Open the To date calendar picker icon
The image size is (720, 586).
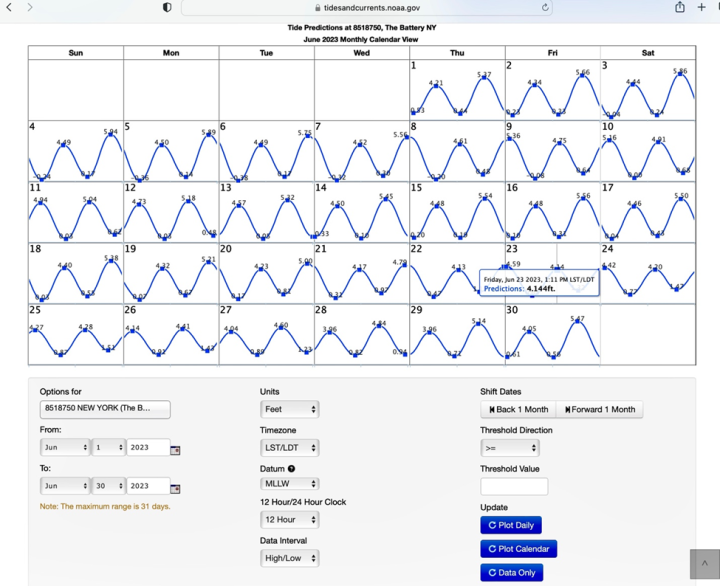tap(175, 487)
